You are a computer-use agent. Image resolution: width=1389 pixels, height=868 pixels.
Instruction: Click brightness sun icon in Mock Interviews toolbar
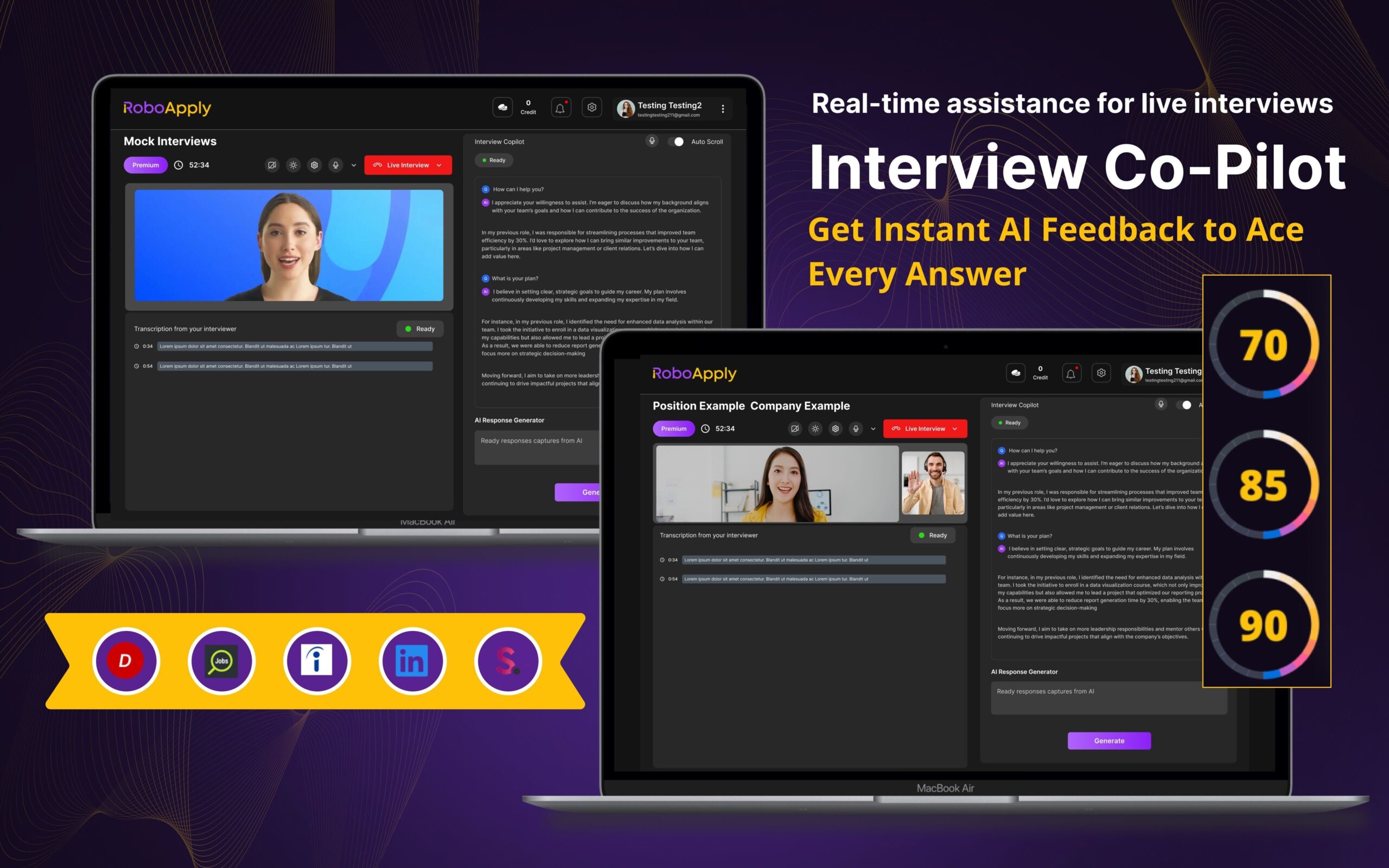click(x=294, y=165)
